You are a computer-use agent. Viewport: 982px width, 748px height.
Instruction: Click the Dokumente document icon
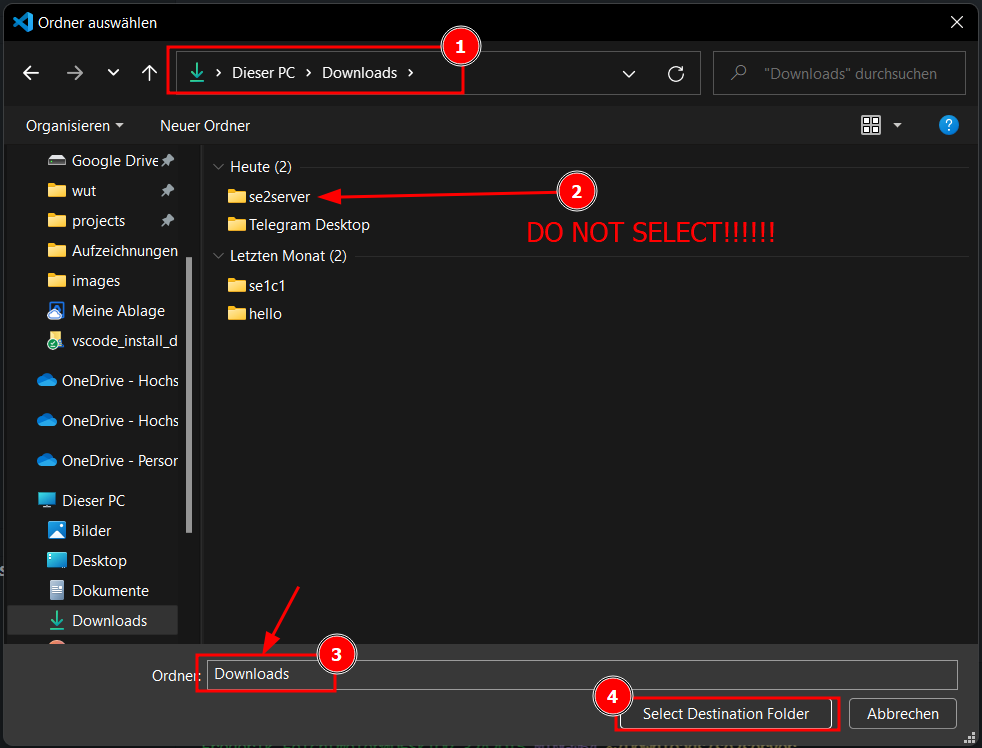point(56,590)
